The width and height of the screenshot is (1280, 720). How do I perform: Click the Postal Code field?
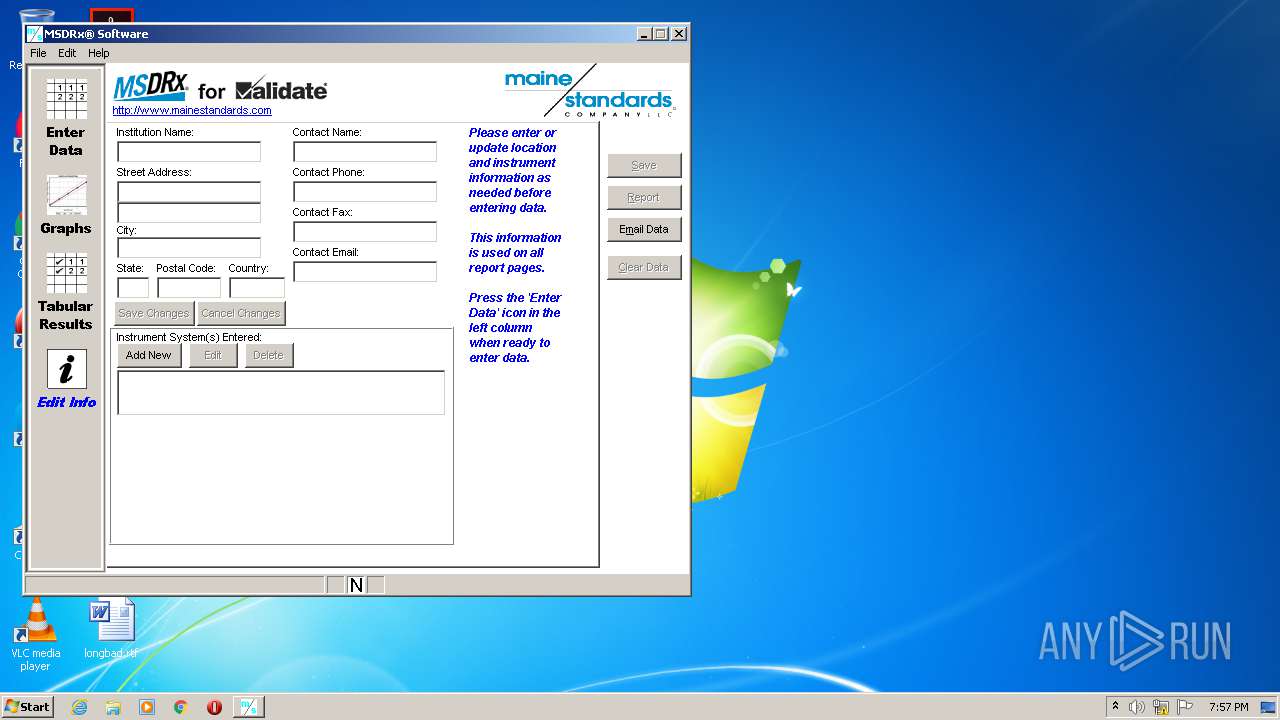[189, 288]
